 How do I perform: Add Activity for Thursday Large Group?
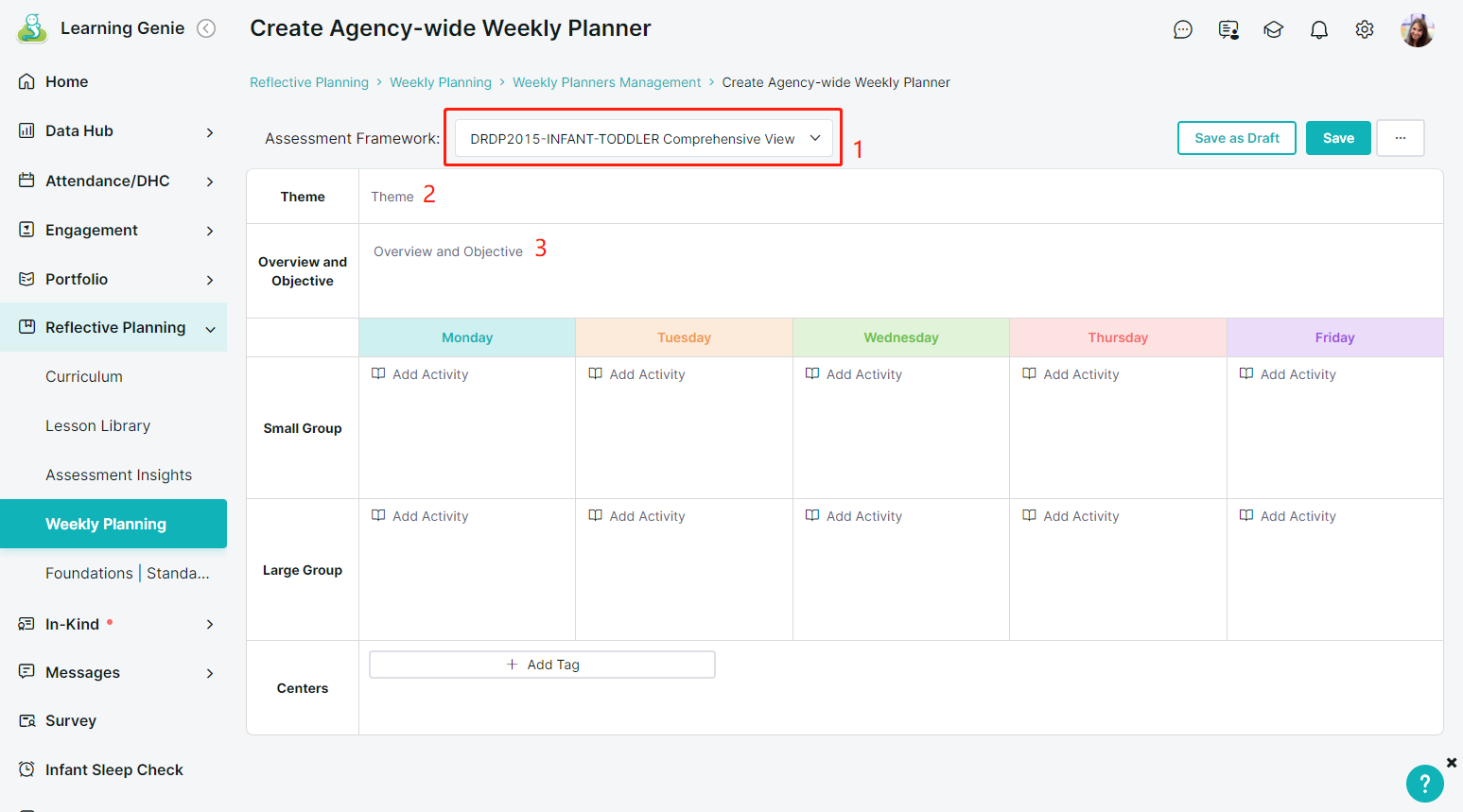(1071, 516)
